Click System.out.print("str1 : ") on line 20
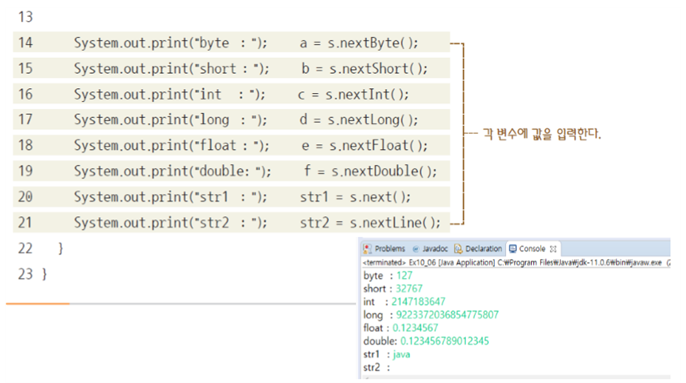This screenshot has width=686, height=383. pyautogui.click(x=170, y=197)
